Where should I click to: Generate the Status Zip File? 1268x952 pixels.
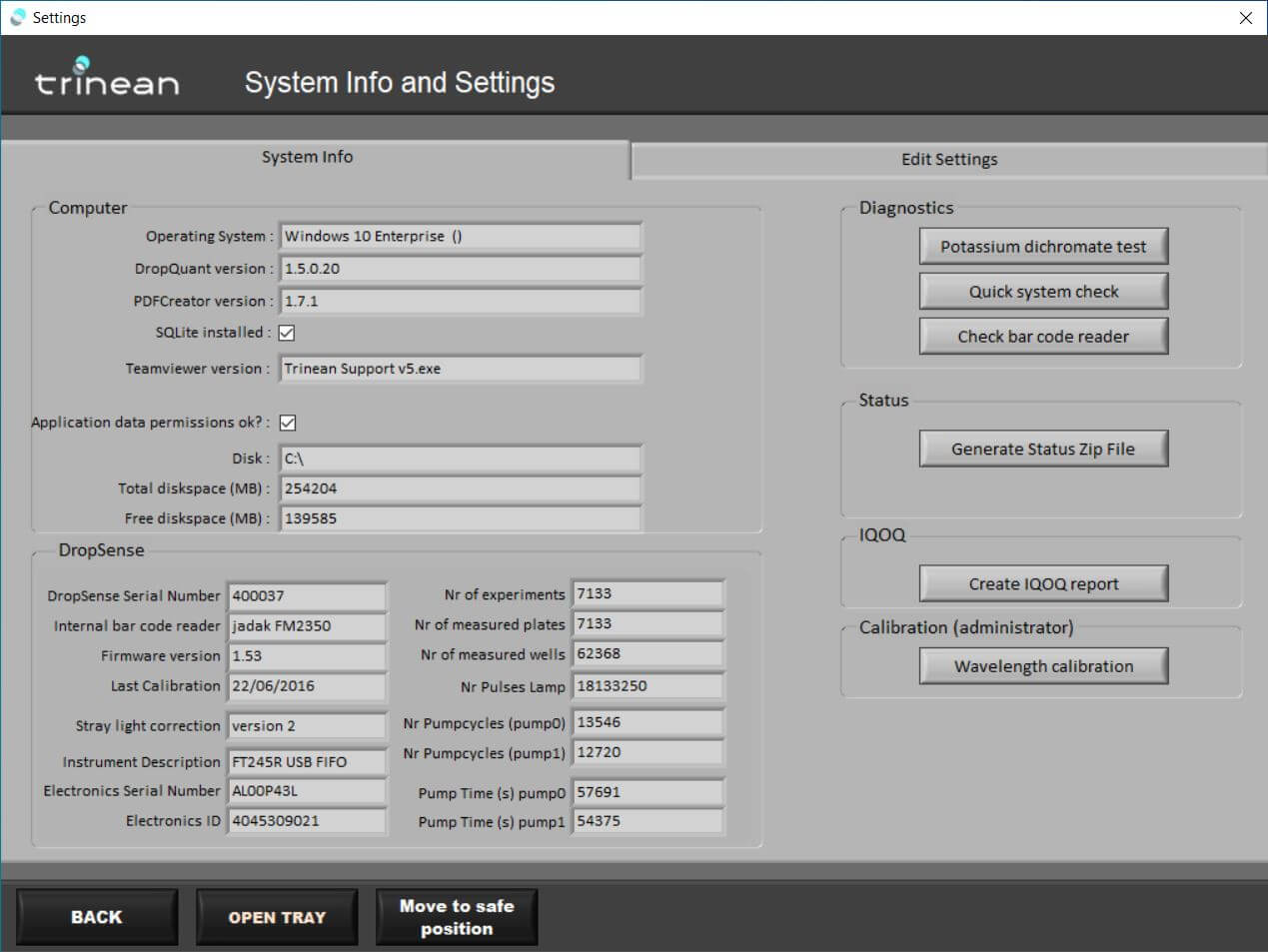point(1042,450)
